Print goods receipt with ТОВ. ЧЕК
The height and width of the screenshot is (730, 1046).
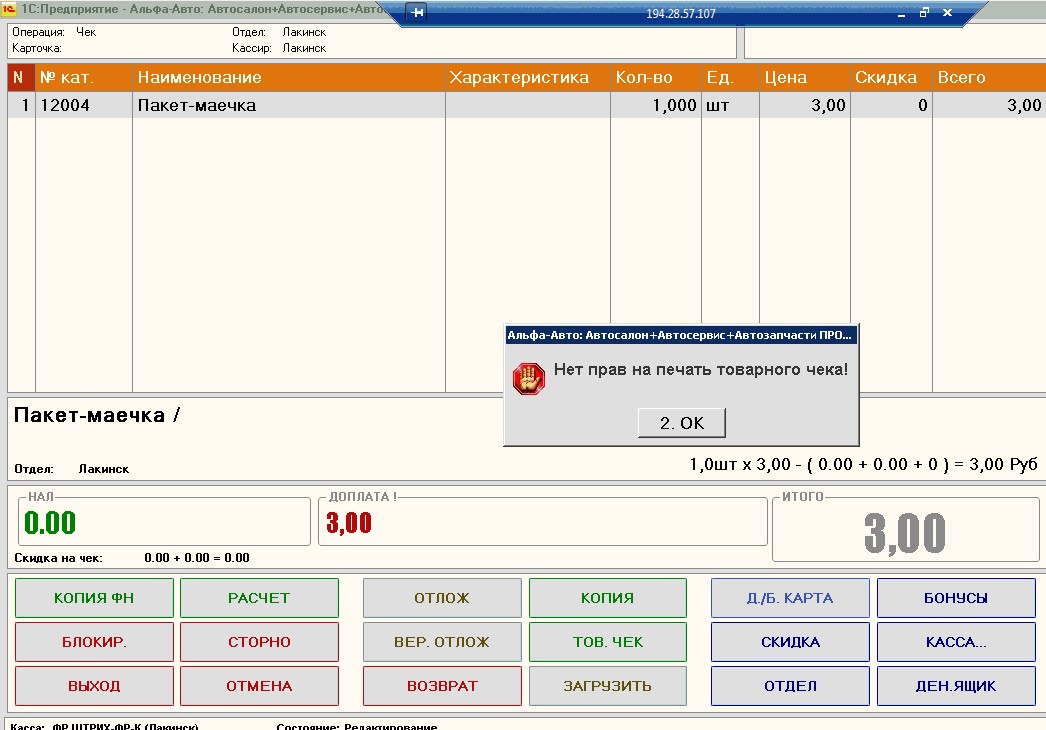pyautogui.click(x=607, y=642)
